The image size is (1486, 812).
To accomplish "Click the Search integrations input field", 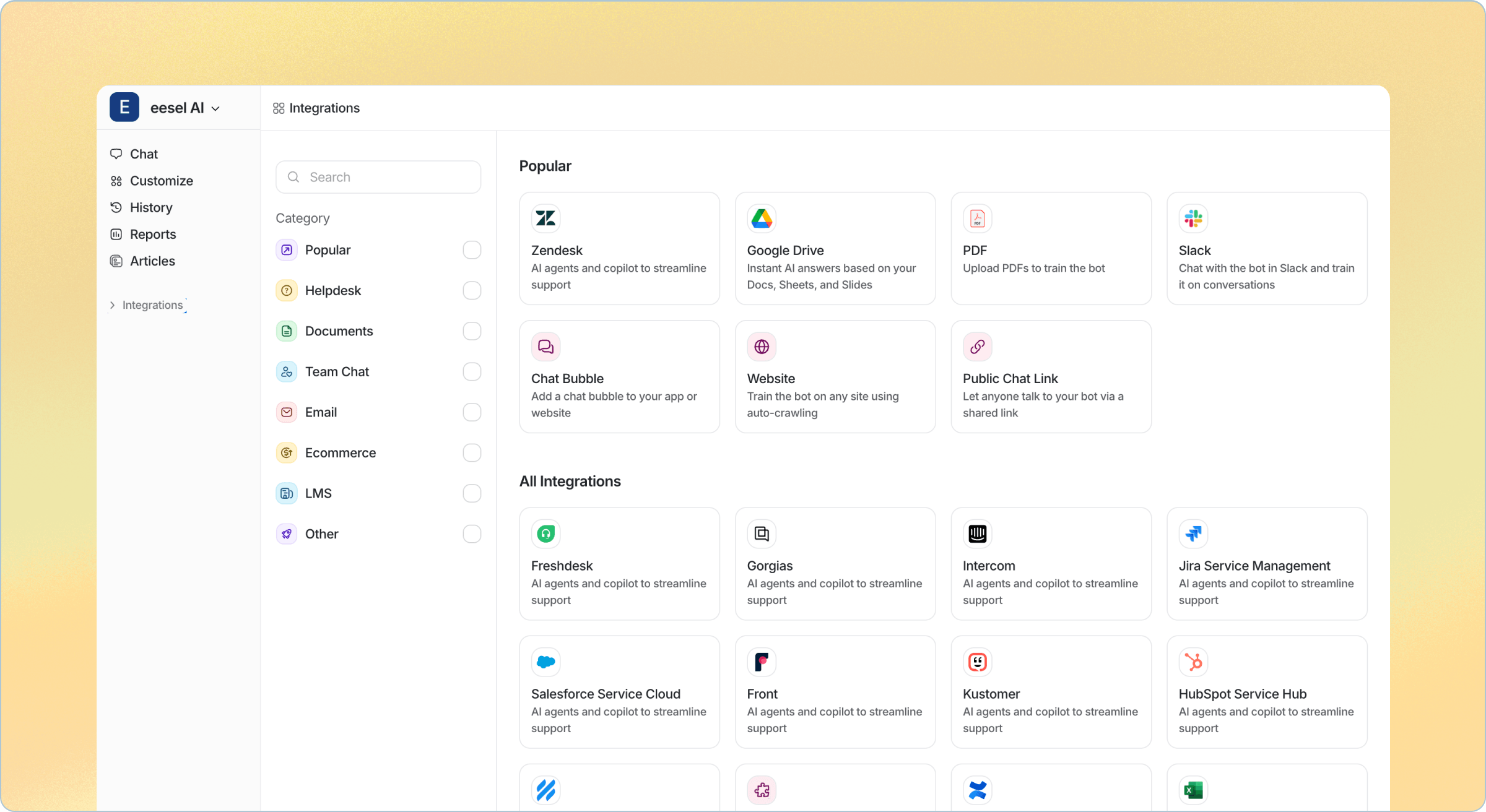I will (x=378, y=177).
